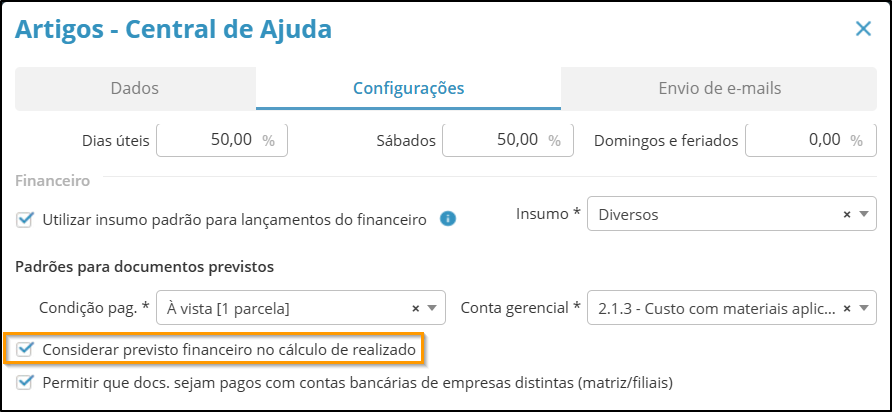Close the Artigos - Central de Ajuda dialog

point(863,28)
